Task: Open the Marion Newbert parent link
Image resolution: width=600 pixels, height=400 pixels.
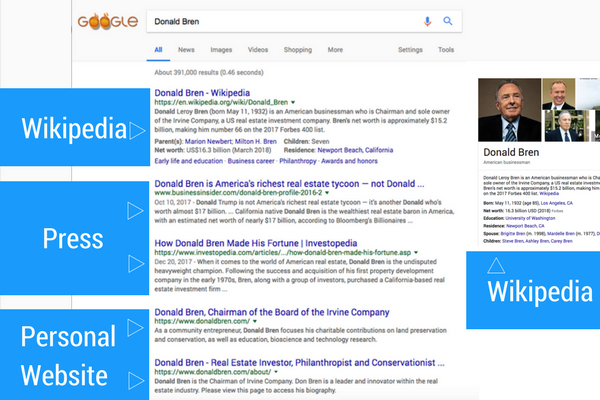Action: tap(209, 141)
